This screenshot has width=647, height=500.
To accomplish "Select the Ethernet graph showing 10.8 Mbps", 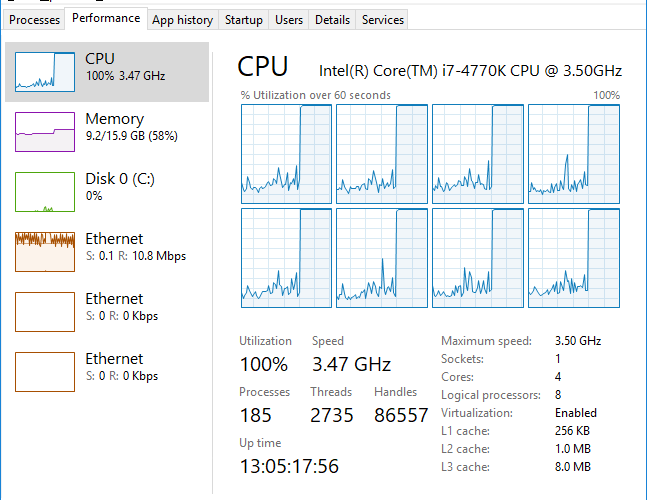I will [45, 251].
